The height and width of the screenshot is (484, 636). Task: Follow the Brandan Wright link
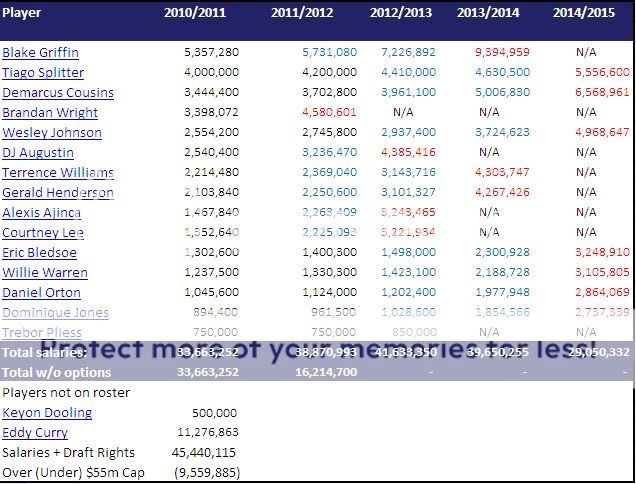point(50,112)
